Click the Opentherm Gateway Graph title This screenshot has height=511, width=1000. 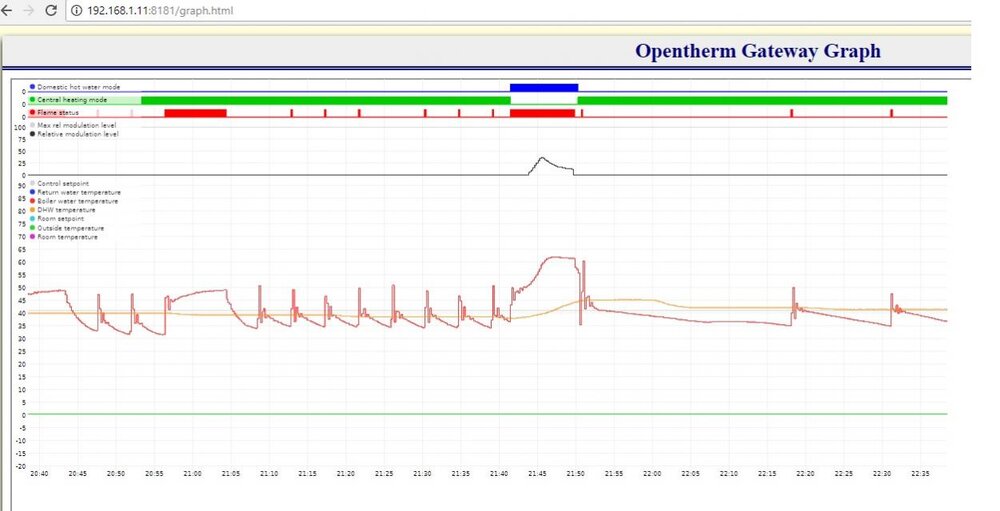tap(757, 51)
